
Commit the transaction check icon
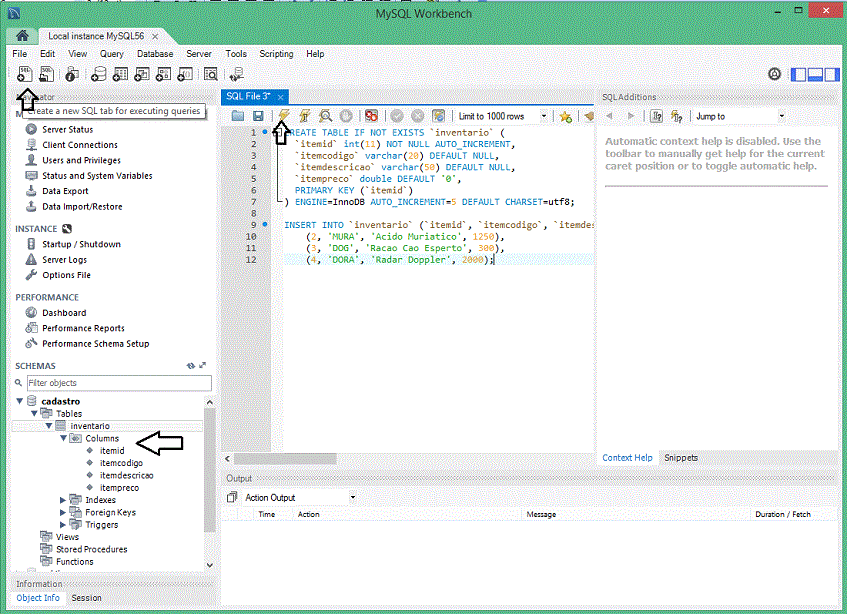point(397,116)
